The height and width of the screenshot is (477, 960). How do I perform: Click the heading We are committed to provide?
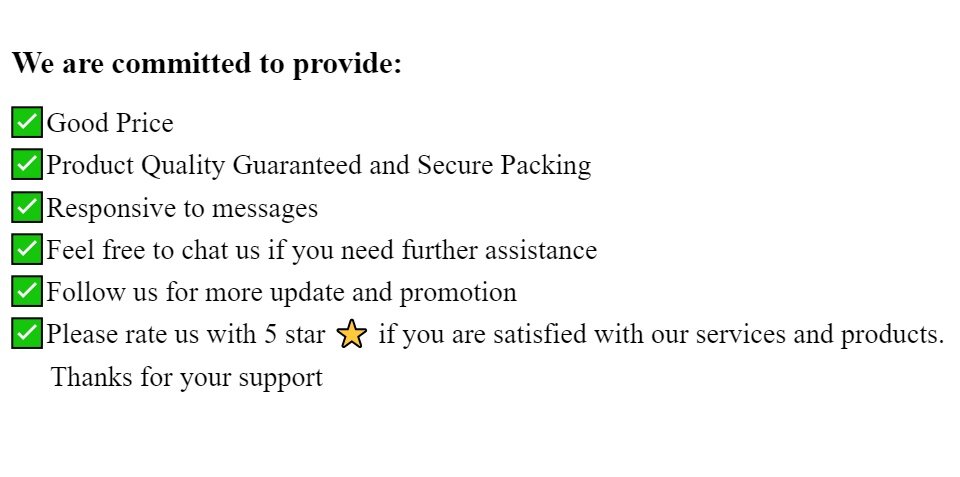[207, 63]
